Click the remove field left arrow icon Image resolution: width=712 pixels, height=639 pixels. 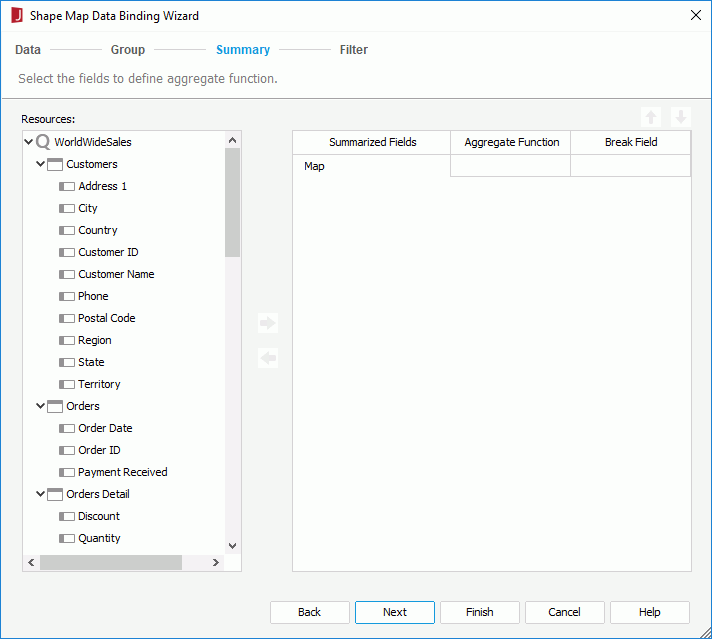point(268,358)
